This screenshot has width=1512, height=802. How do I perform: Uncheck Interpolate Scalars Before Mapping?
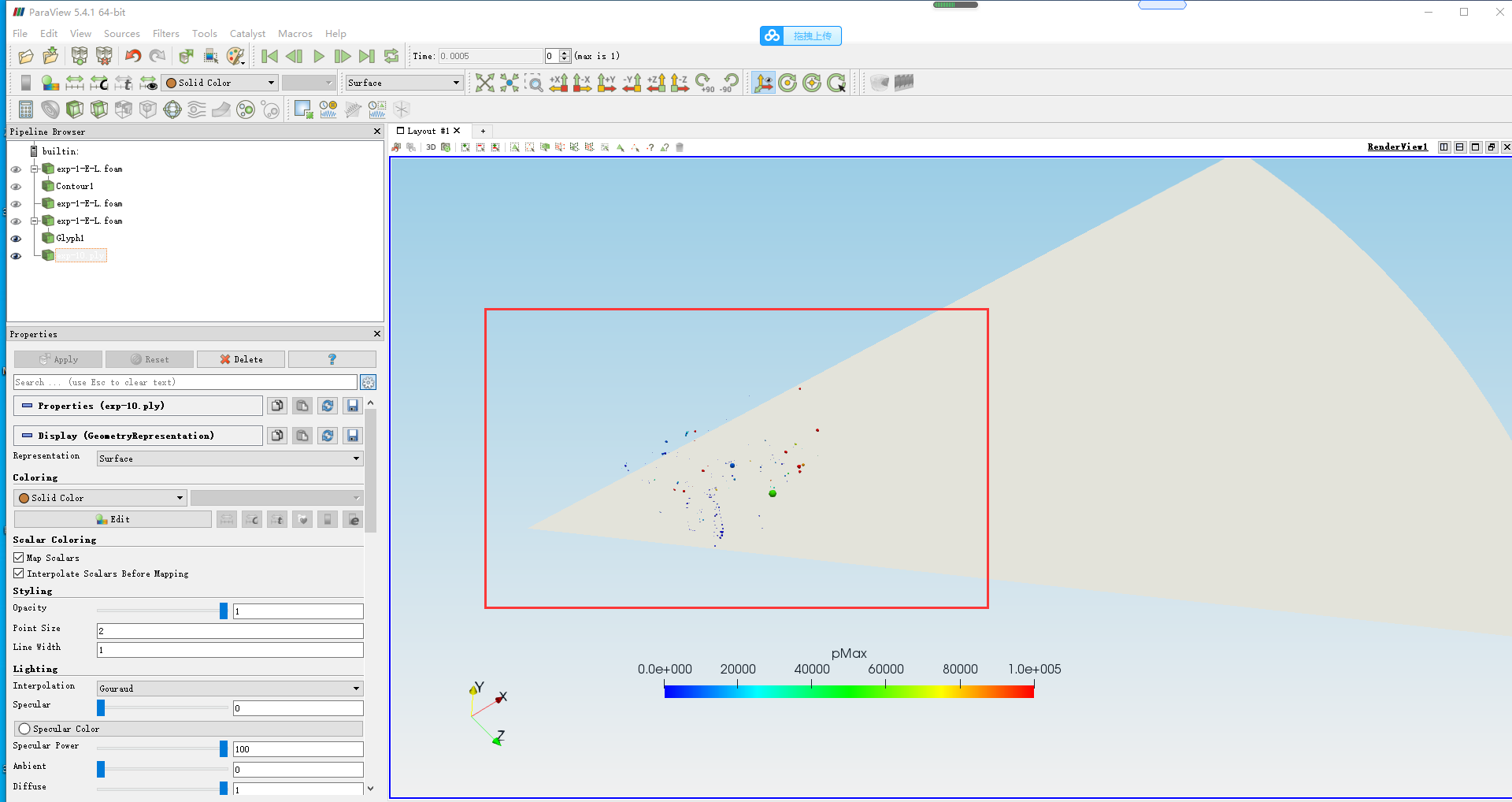click(19, 574)
